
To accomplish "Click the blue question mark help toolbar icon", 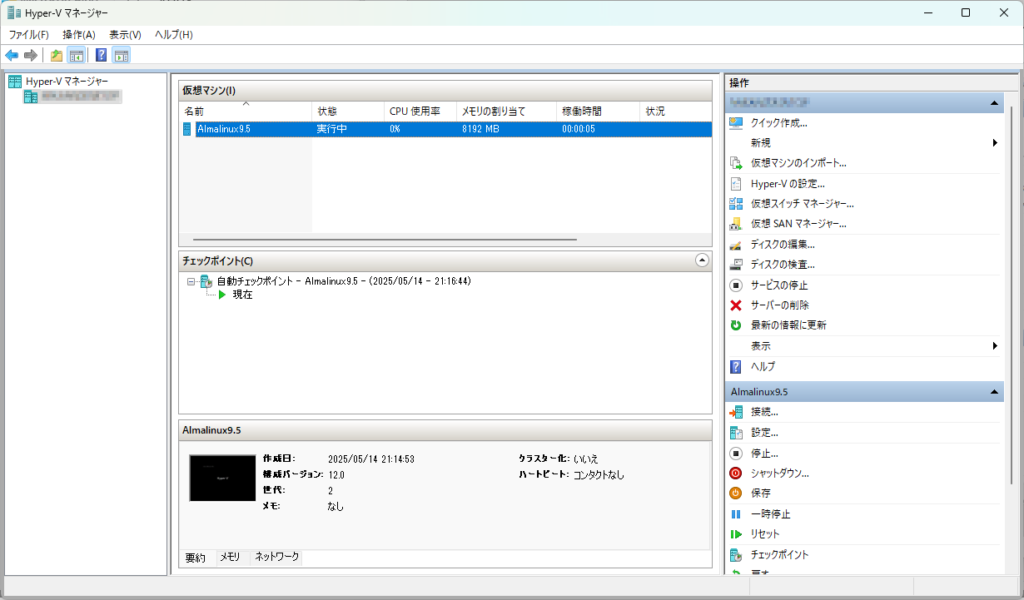I will [101, 55].
